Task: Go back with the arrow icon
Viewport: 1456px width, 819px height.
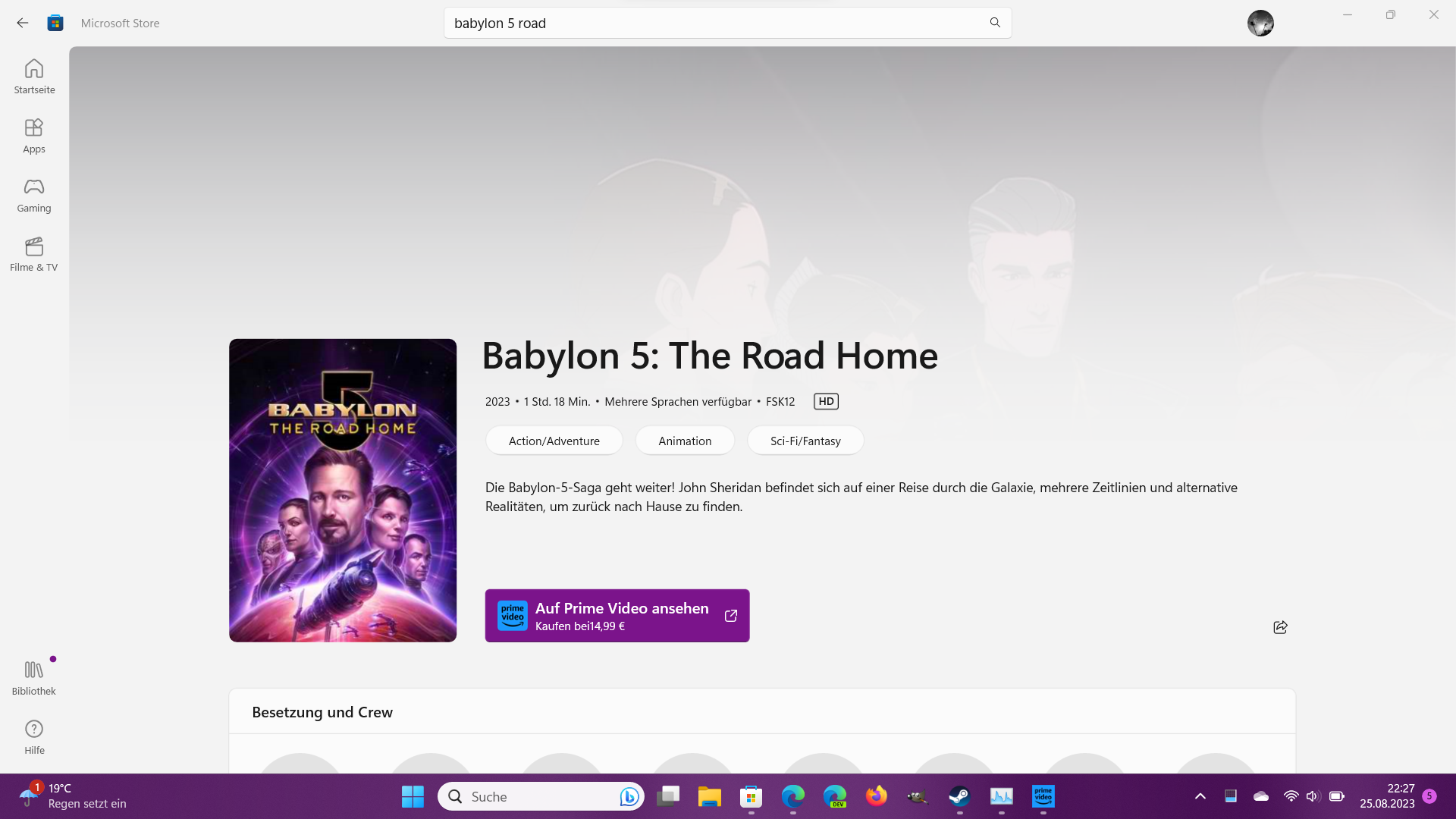Action: click(x=22, y=23)
